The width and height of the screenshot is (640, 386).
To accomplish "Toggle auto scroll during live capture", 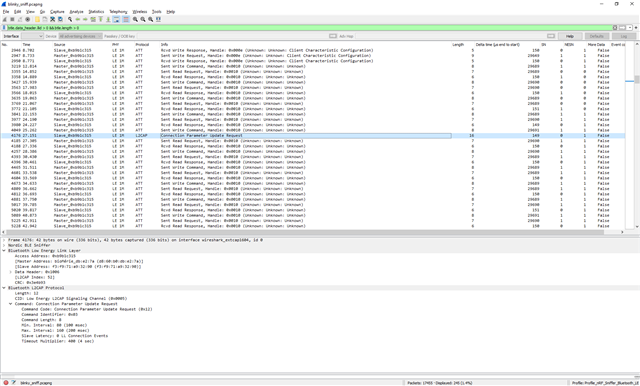I will coord(116,19).
